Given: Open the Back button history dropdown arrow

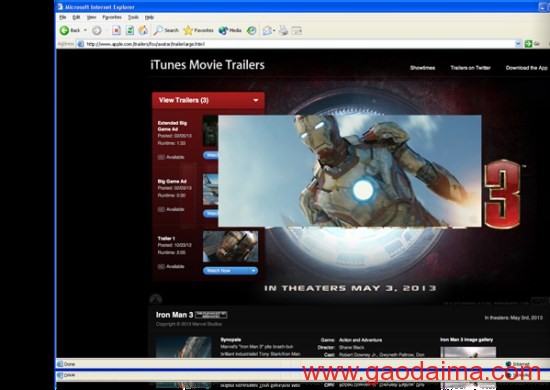Looking at the screenshot, I should (x=85, y=31).
